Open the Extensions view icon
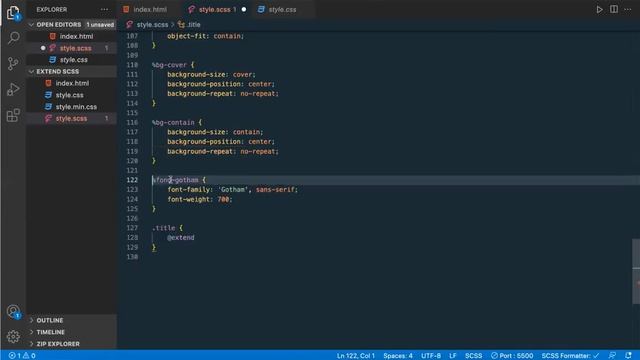The width and height of the screenshot is (640, 360). [x=13, y=115]
